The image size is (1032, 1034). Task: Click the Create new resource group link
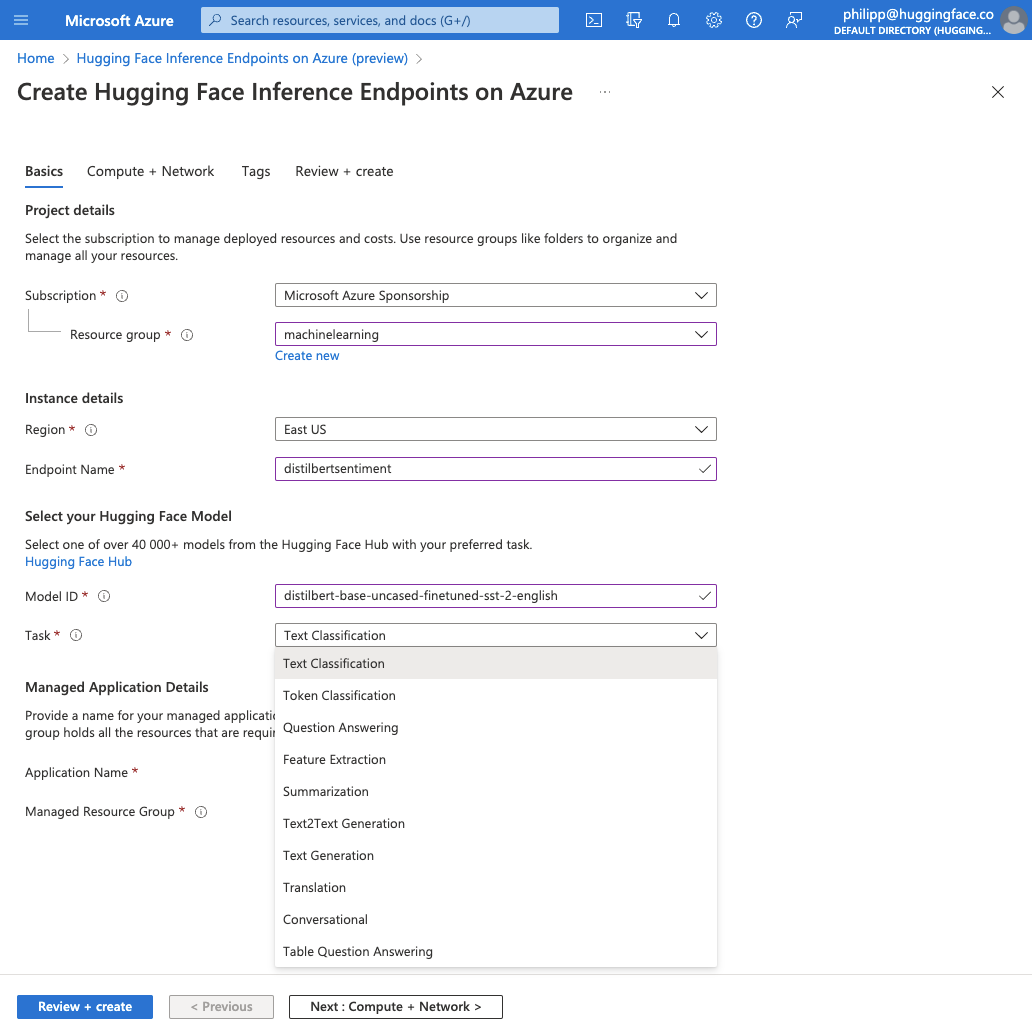307,356
